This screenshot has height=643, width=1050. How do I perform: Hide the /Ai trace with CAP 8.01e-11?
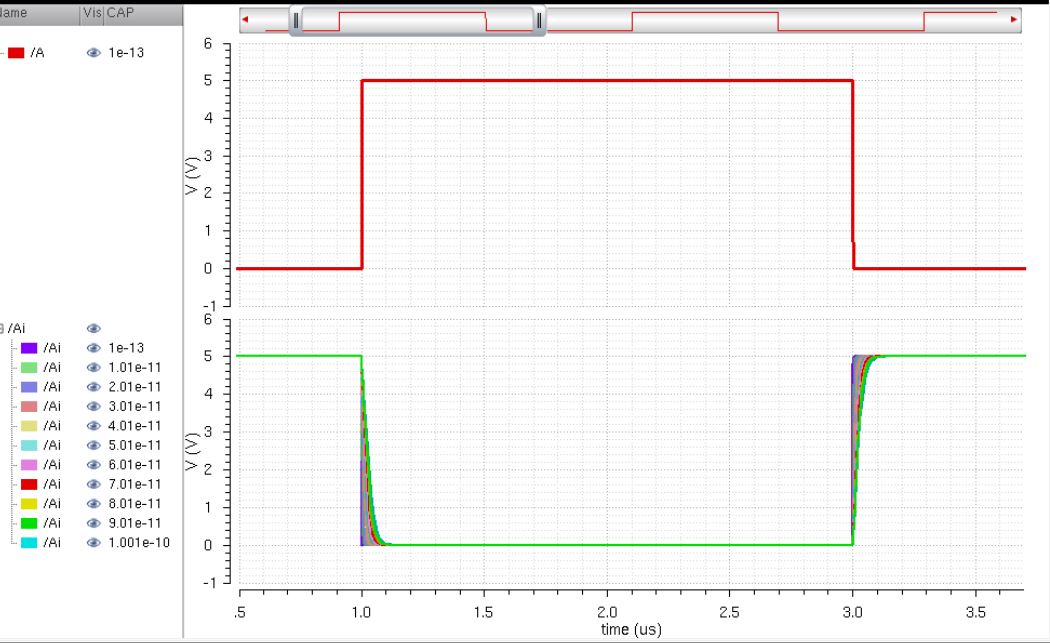pos(94,503)
